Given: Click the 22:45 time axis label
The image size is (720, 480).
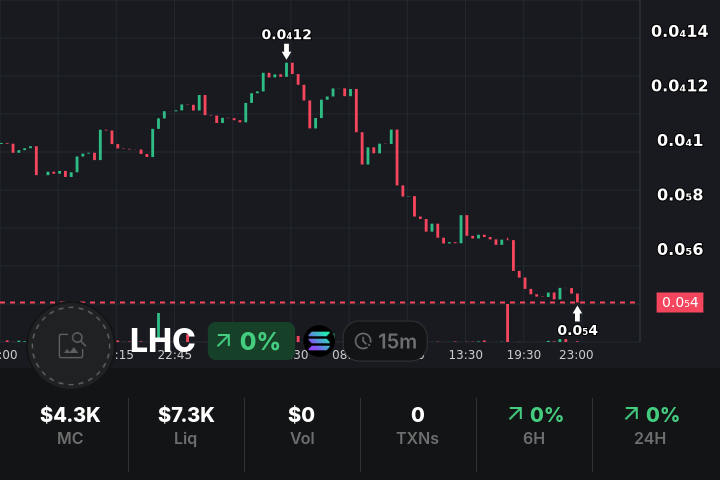Looking at the screenshot, I should [x=175, y=355].
